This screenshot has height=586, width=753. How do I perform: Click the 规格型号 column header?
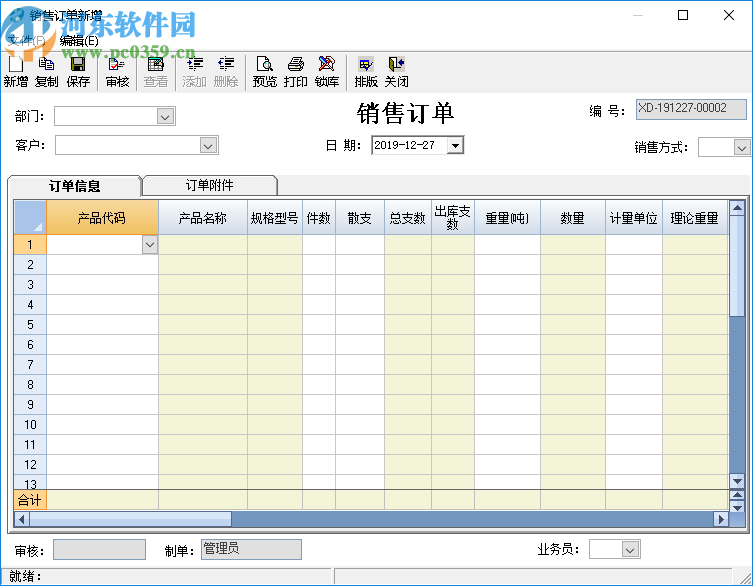[x=274, y=218]
